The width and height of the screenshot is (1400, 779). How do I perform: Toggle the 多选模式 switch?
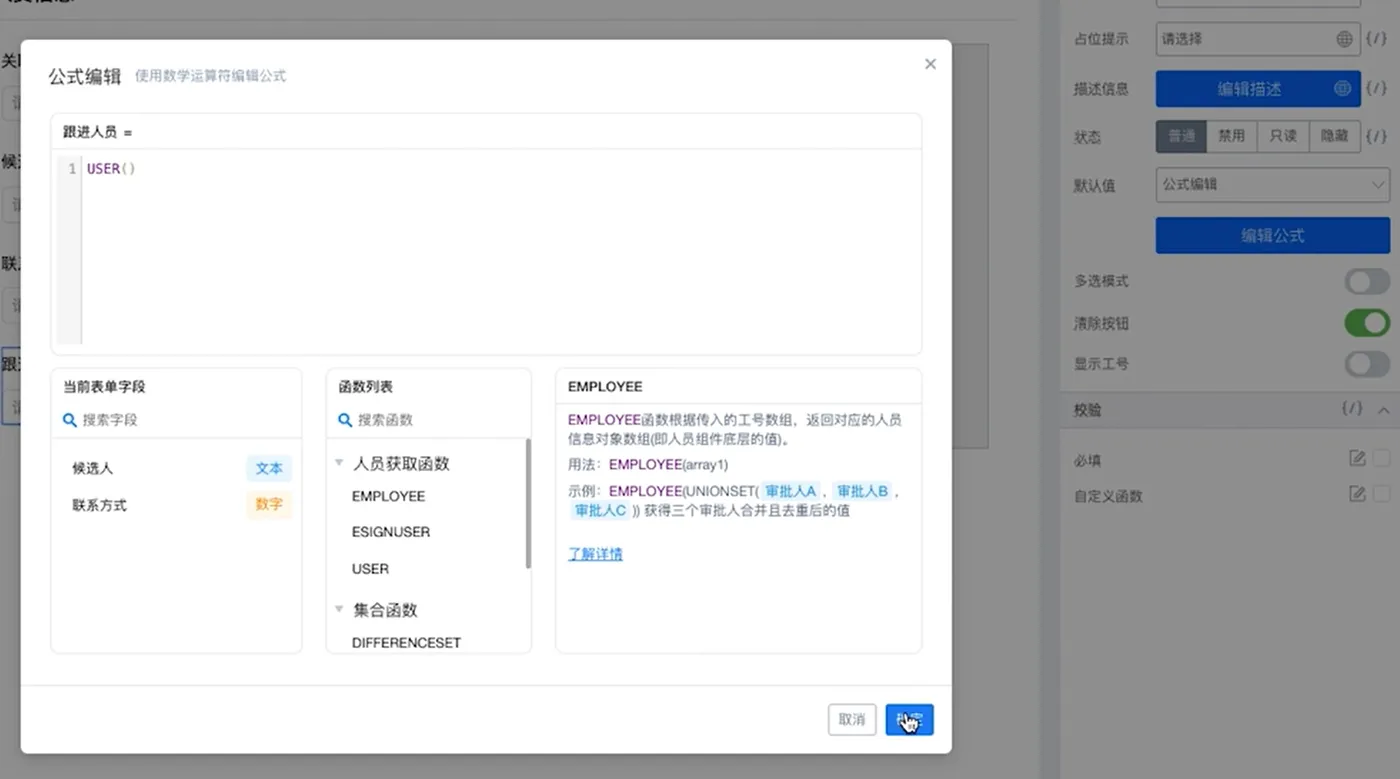pos(1367,282)
